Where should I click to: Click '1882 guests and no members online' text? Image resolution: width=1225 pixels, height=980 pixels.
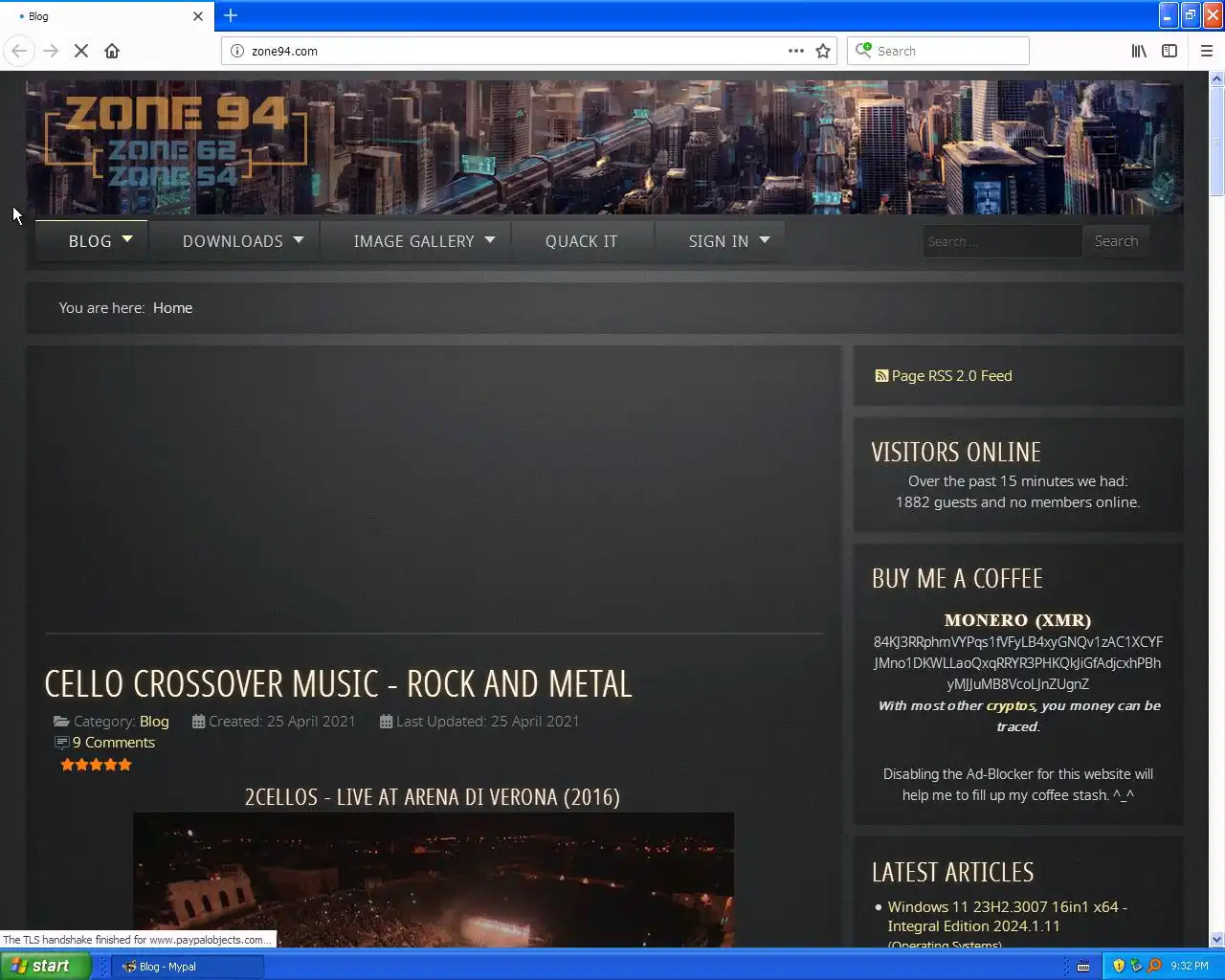[1017, 502]
